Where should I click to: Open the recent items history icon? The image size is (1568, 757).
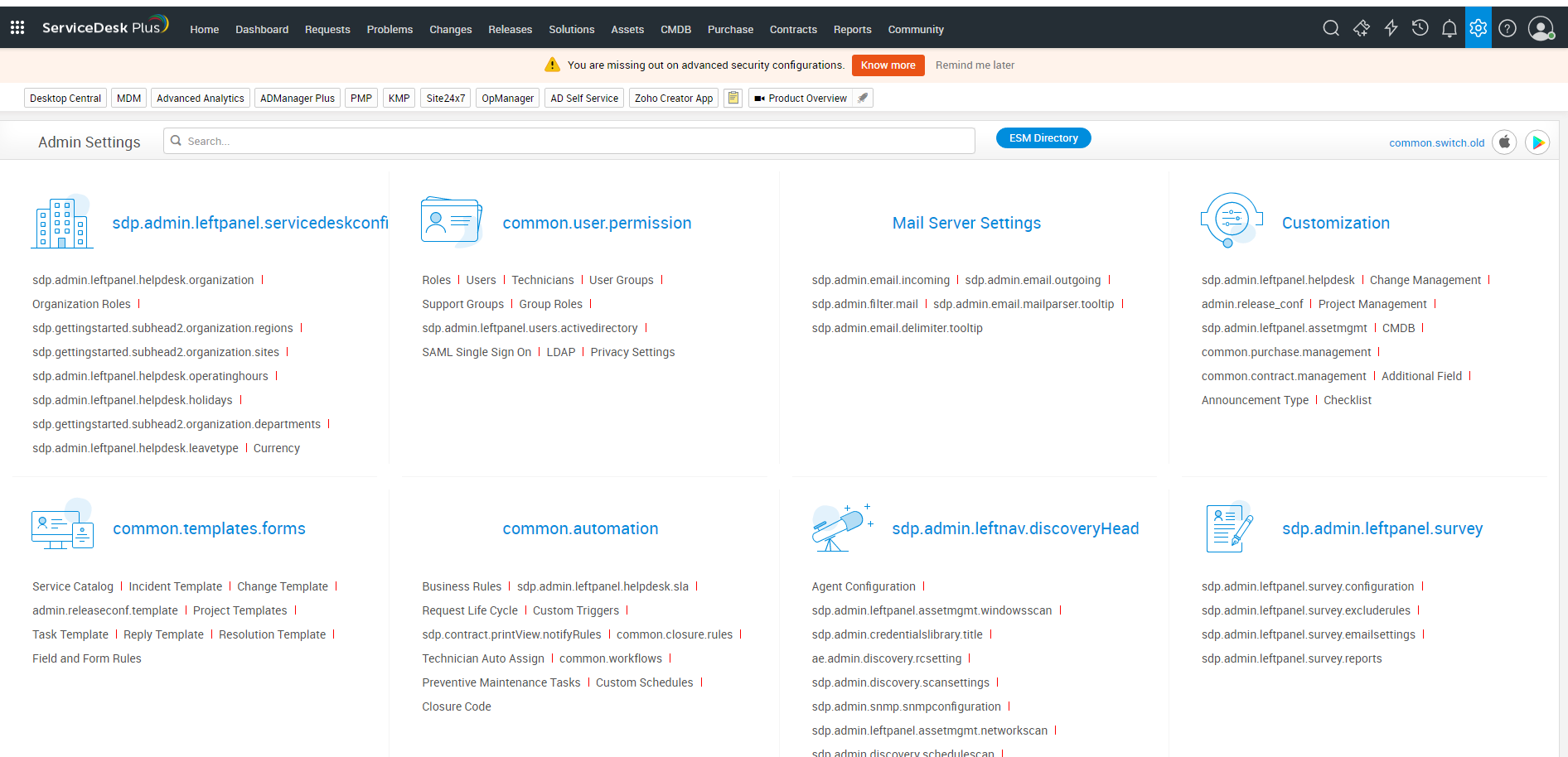[x=1420, y=28]
